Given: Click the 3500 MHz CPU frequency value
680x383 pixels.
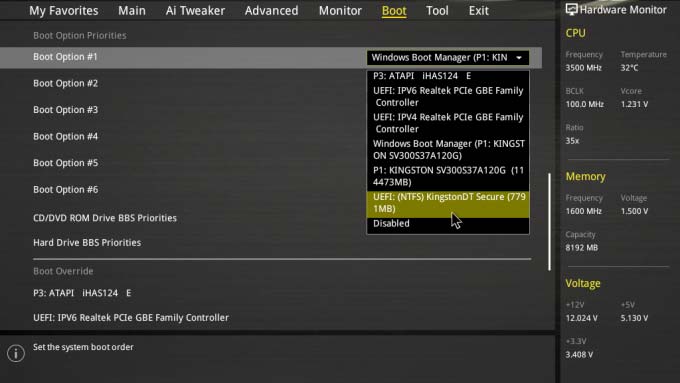Looking at the screenshot, I should [x=584, y=68].
